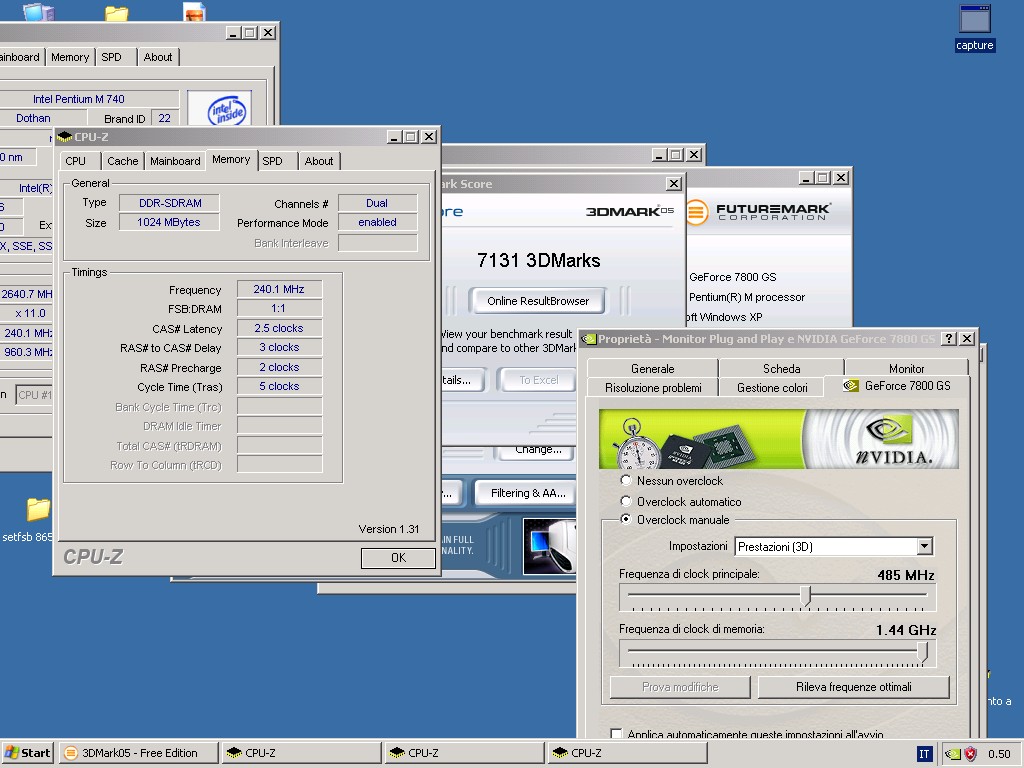This screenshot has height=768, width=1024.
Task: Click OK in CPU-Z window
Action: point(398,558)
